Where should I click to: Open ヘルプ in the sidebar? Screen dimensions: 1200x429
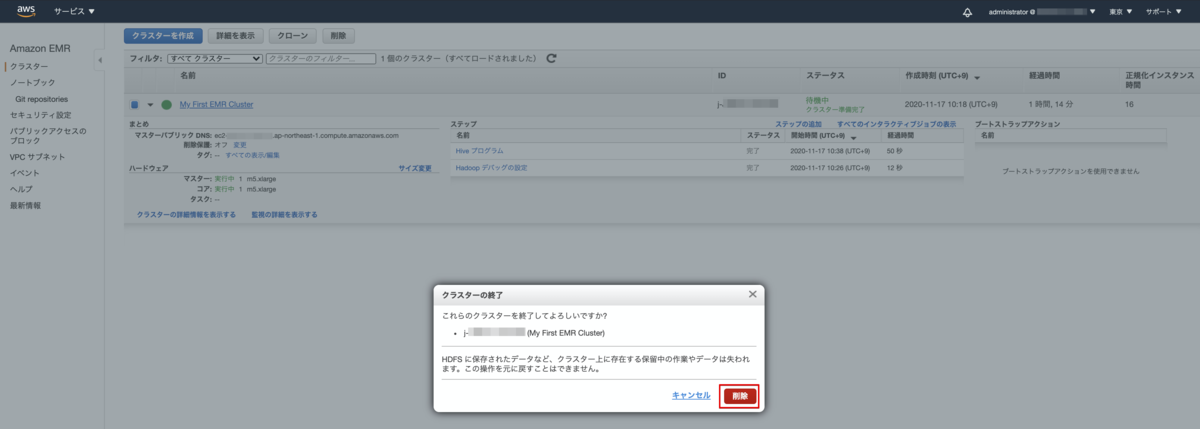(21, 189)
